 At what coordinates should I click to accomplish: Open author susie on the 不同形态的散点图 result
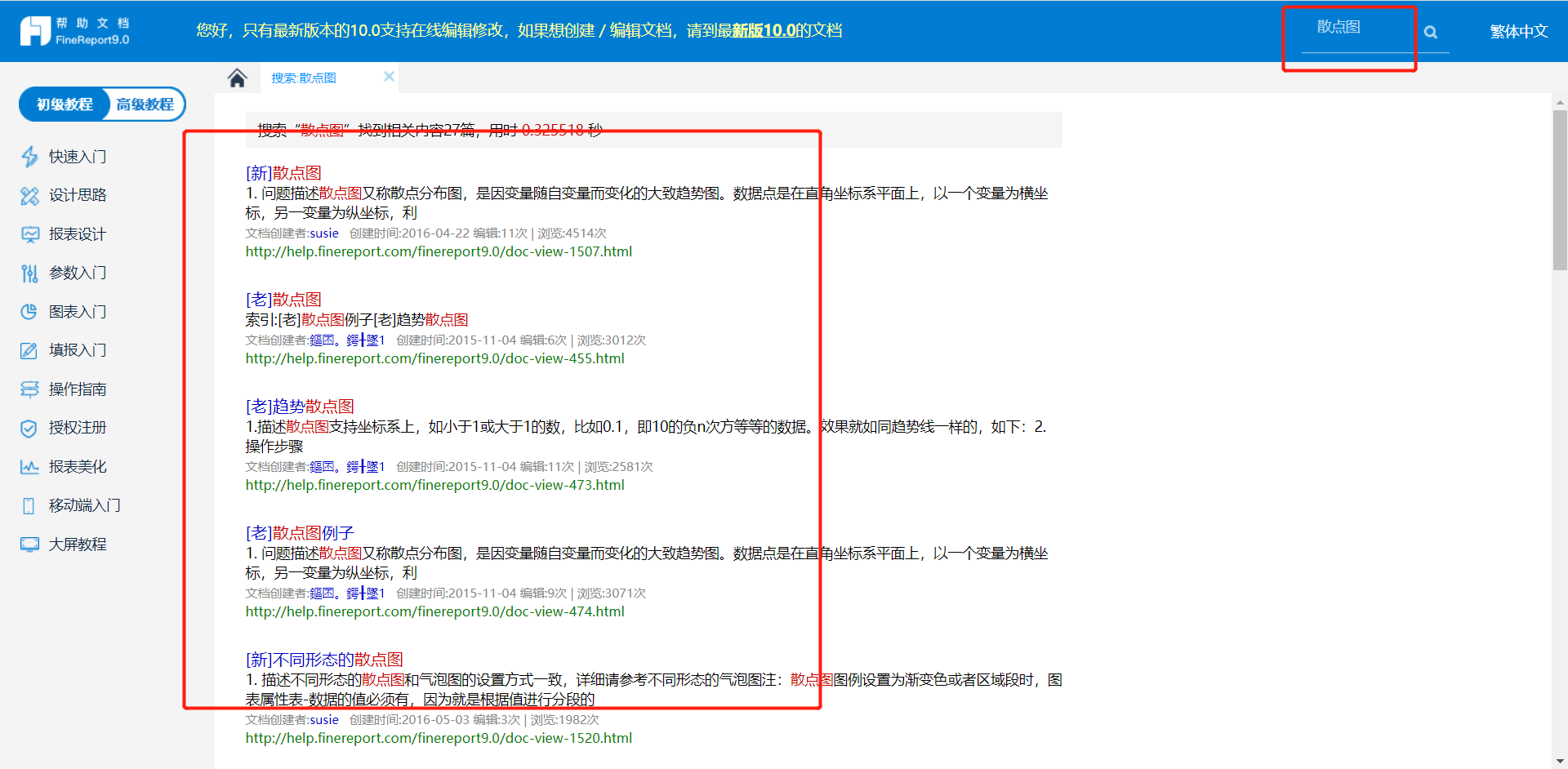(324, 720)
